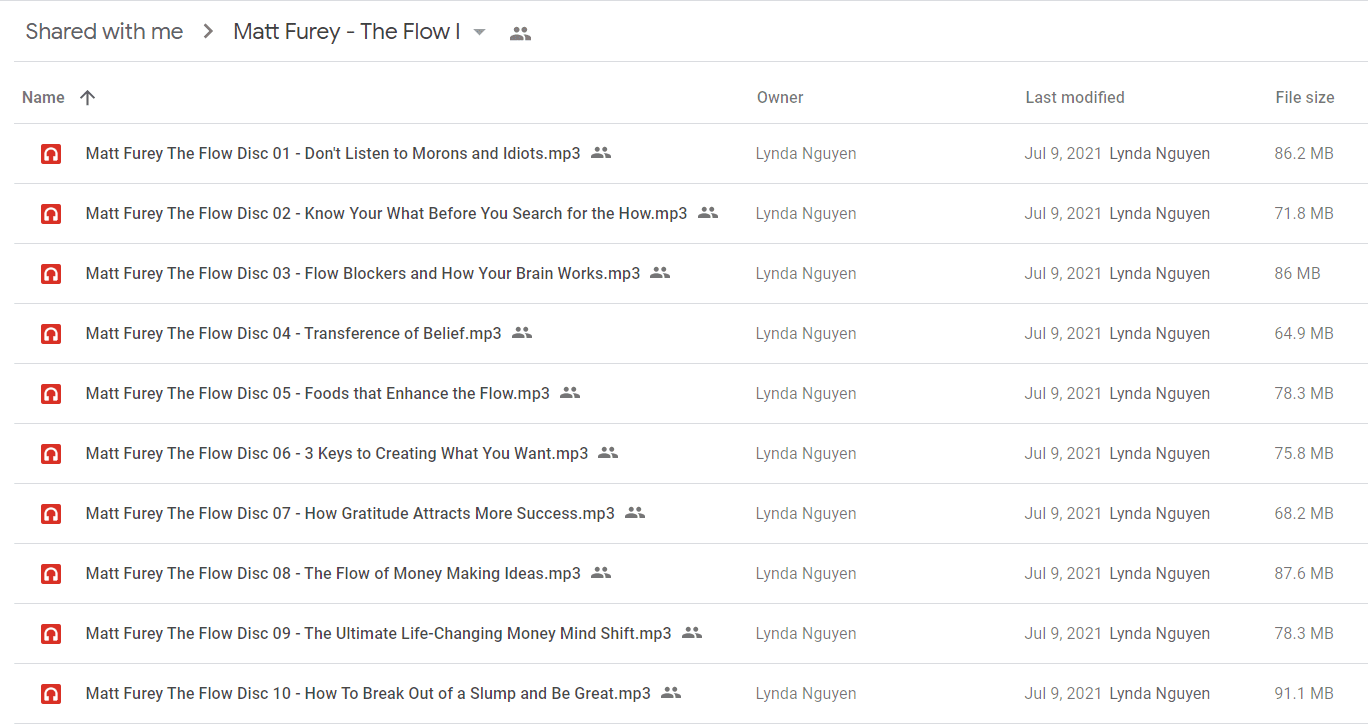This screenshot has width=1368, height=728.
Task: Click the shared people icon beside Disc 05
Action: coord(570,393)
